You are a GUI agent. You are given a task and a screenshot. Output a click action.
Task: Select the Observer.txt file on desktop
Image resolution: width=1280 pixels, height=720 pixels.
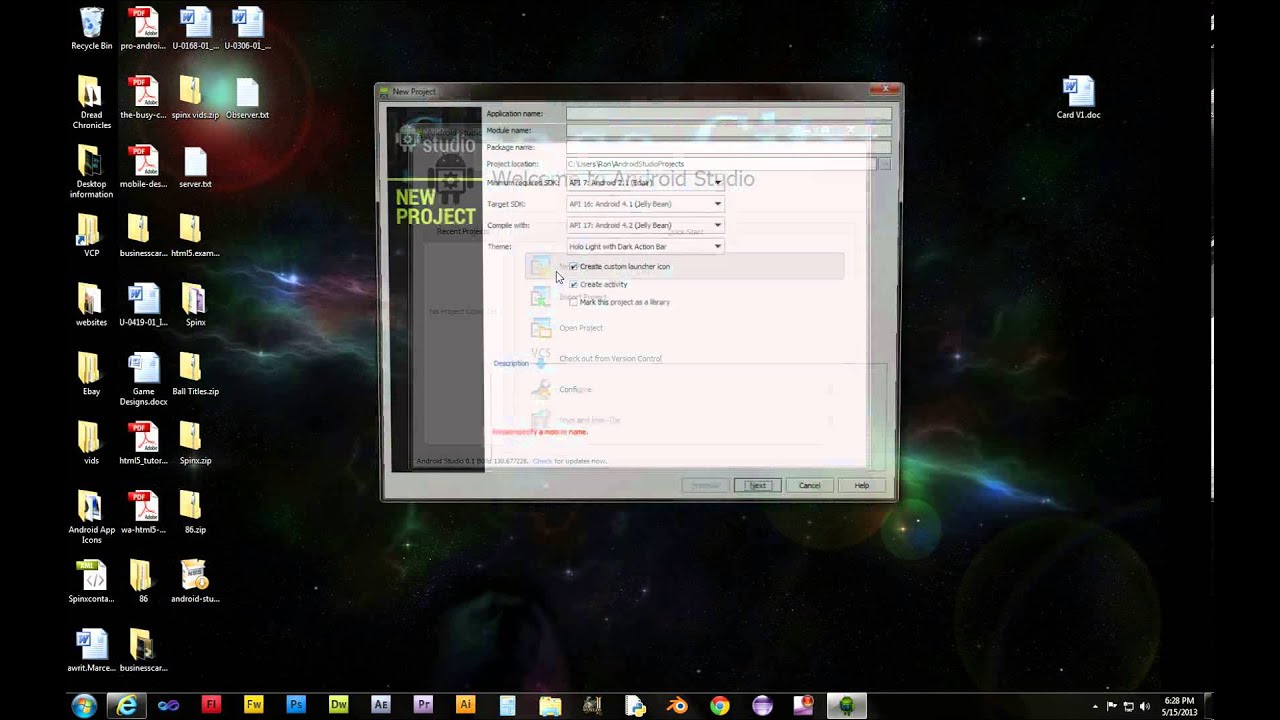(x=247, y=97)
